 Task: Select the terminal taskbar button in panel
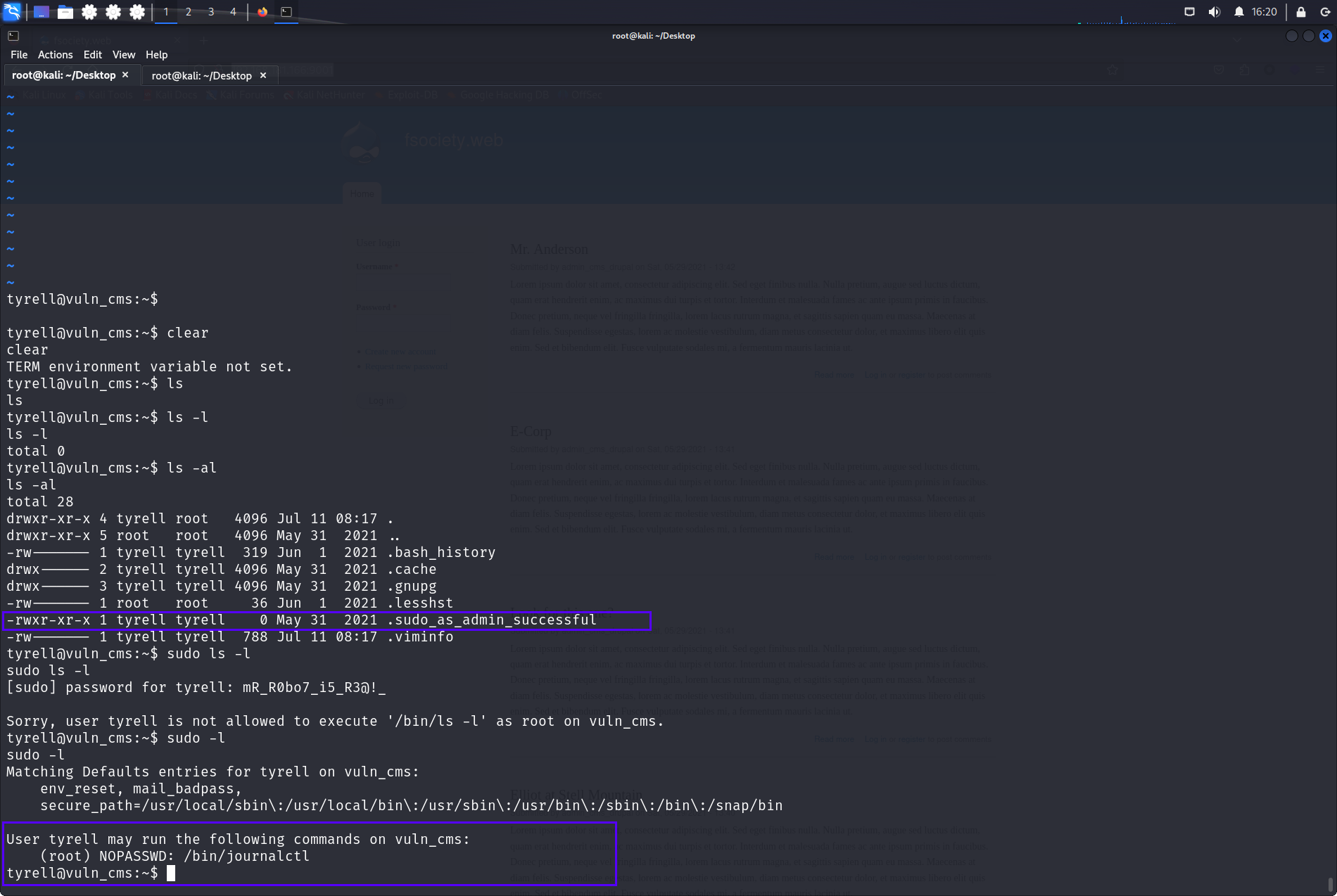(286, 12)
